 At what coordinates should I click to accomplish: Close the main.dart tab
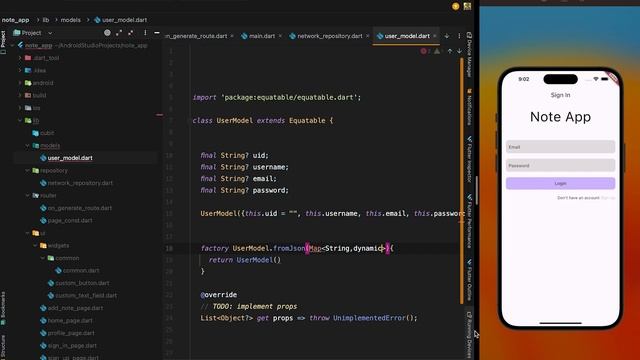pos(280,36)
